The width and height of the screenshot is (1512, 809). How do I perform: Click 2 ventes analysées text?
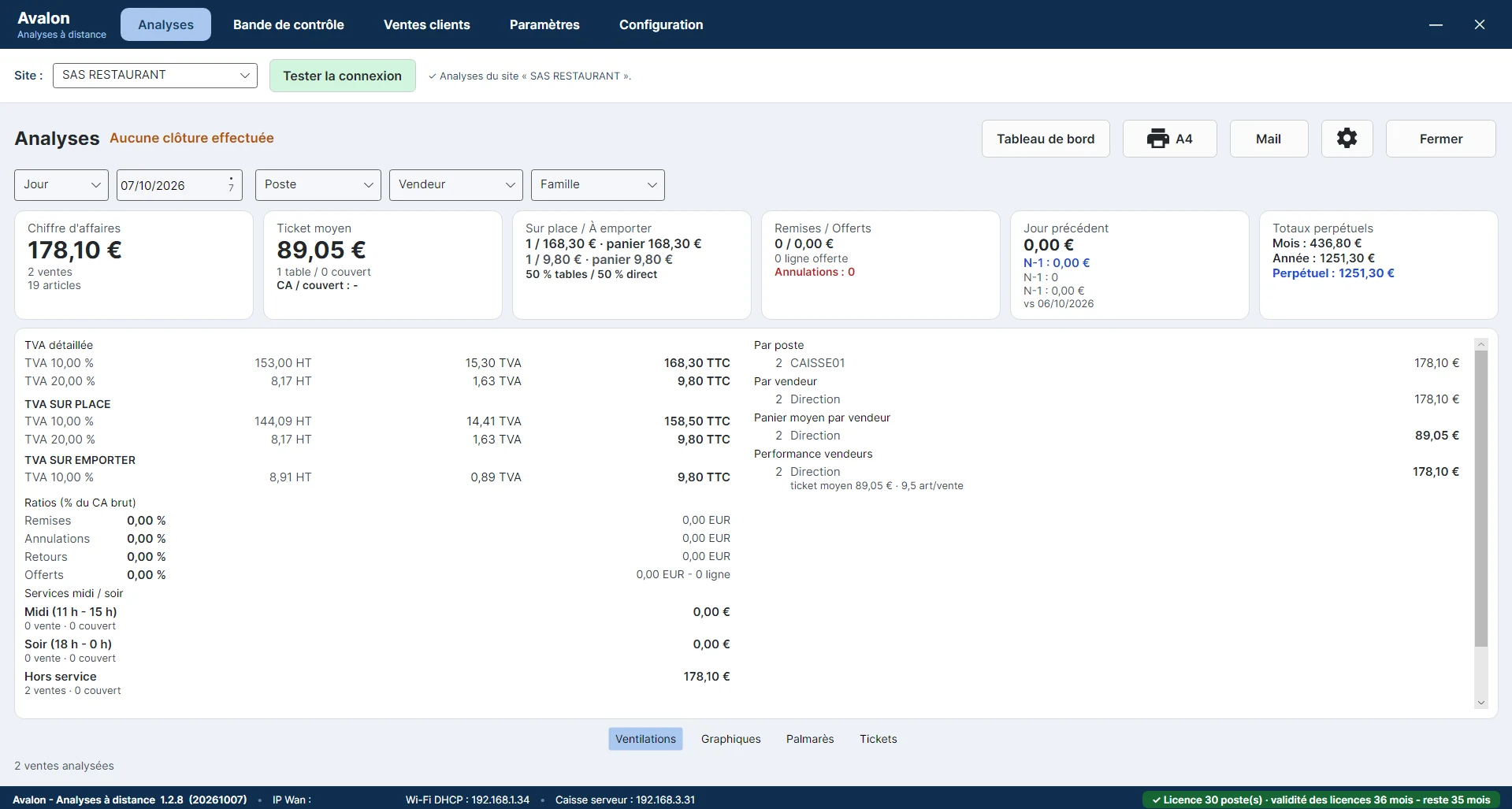[x=64, y=766]
